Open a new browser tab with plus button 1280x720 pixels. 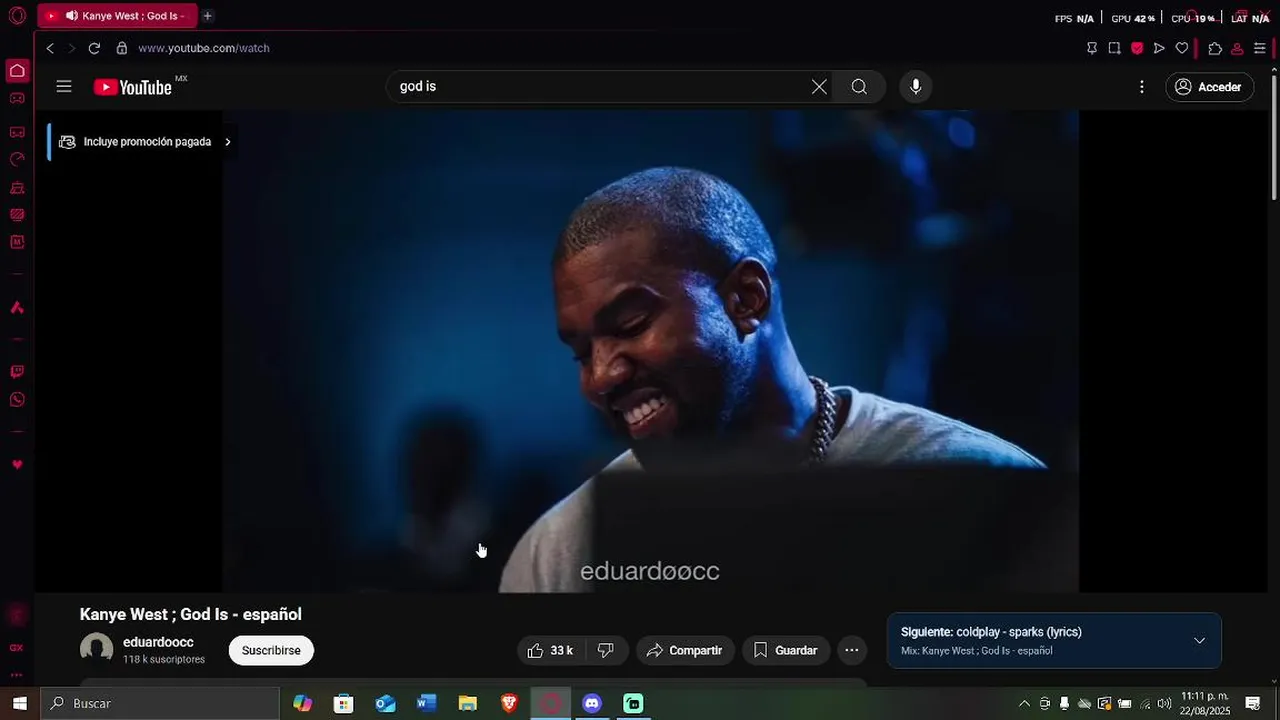pos(208,16)
